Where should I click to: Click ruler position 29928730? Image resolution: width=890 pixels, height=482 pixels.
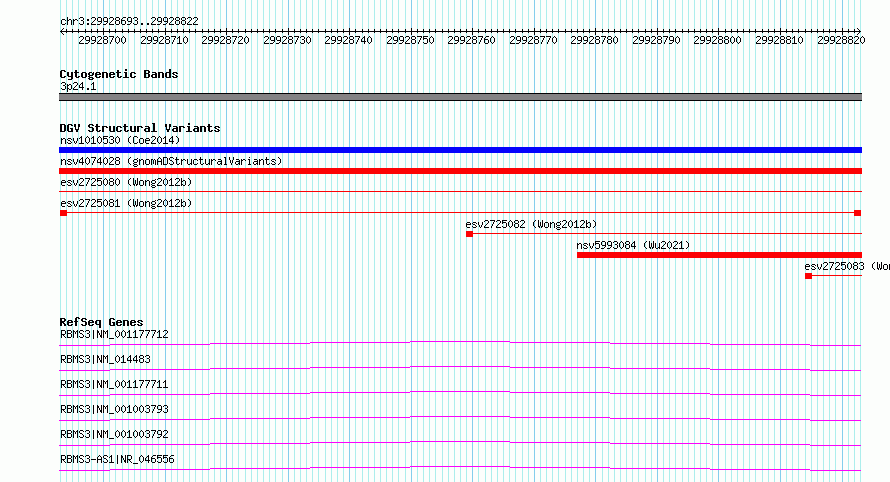point(287,40)
